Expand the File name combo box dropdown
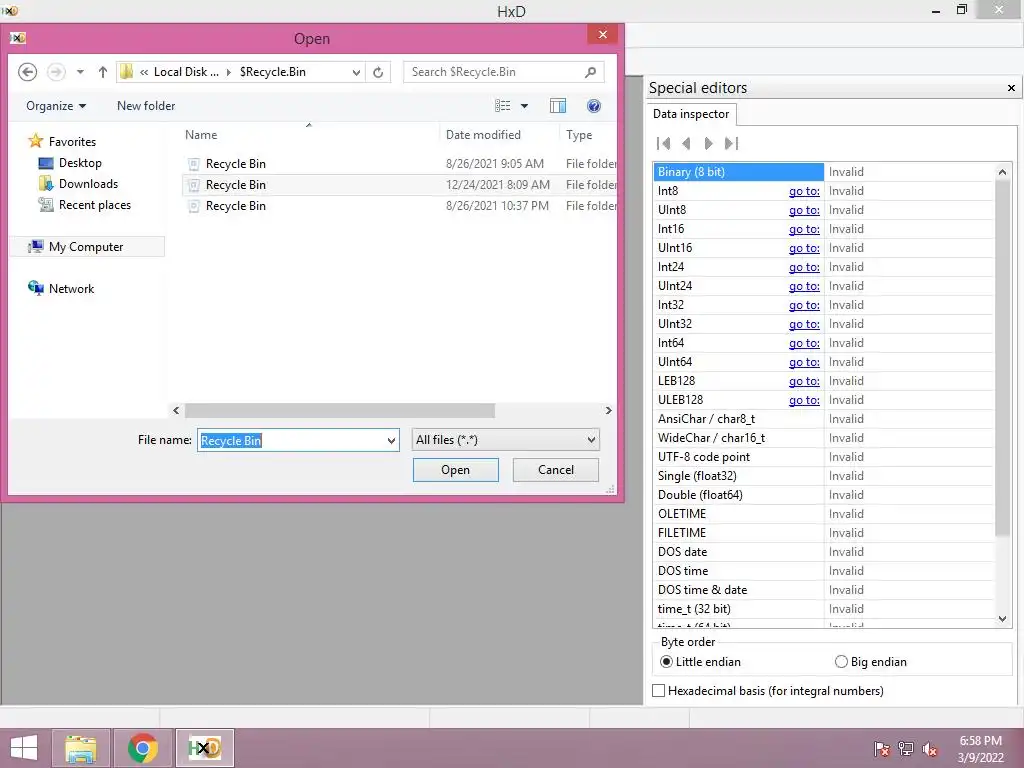The image size is (1024, 768). 391,440
